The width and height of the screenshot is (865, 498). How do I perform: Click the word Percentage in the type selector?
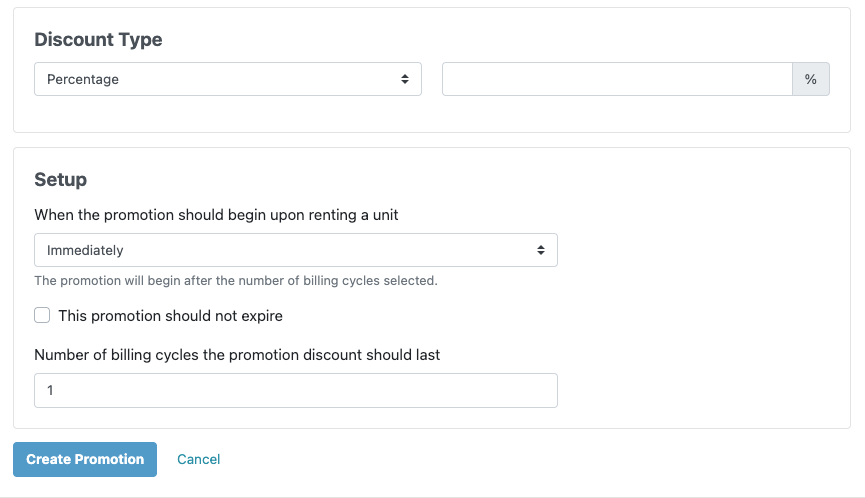(x=83, y=80)
